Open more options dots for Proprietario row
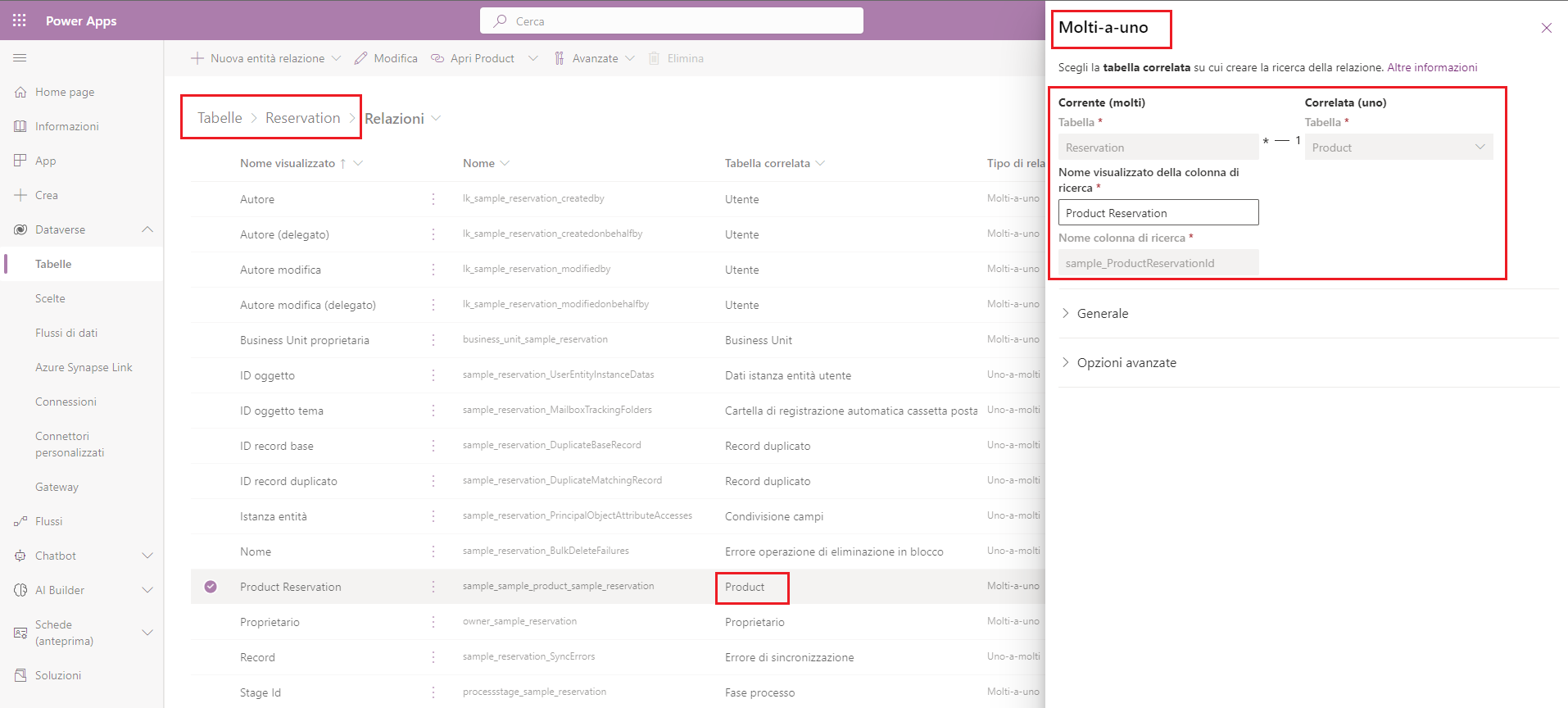1568x708 pixels. pos(433,622)
